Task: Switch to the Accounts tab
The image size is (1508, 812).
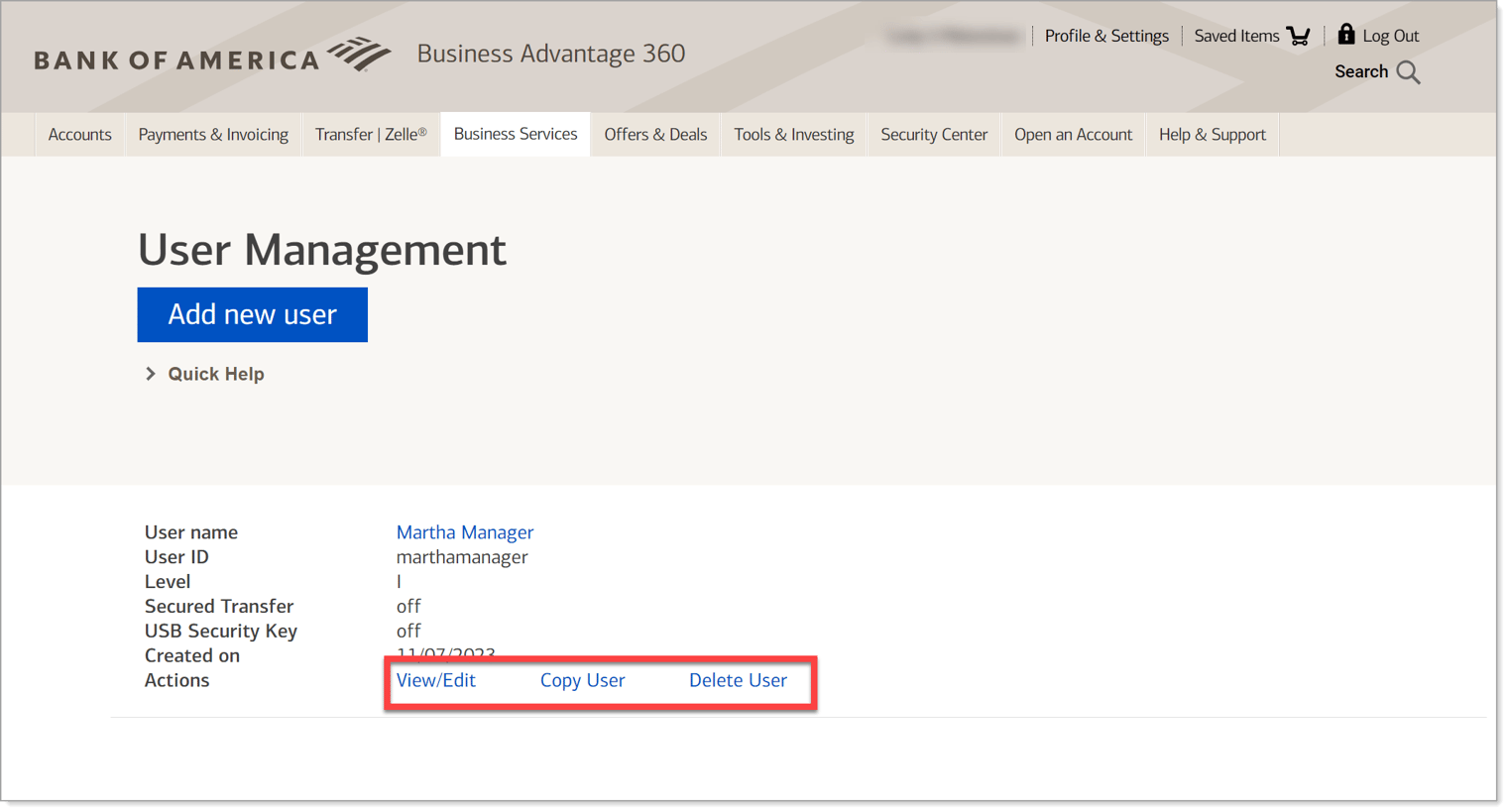Action: click(x=79, y=134)
